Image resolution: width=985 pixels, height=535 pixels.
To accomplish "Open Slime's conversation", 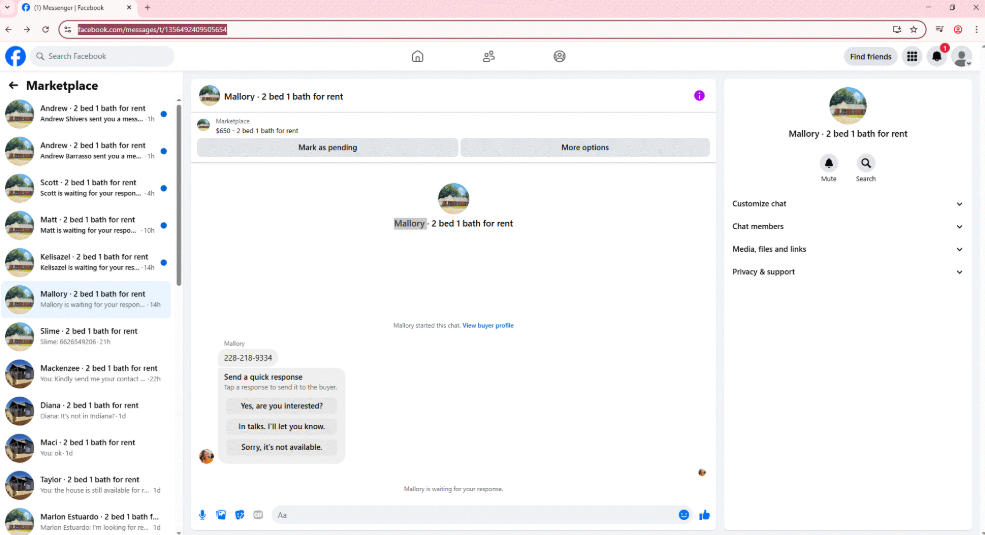I will (x=87, y=336).
